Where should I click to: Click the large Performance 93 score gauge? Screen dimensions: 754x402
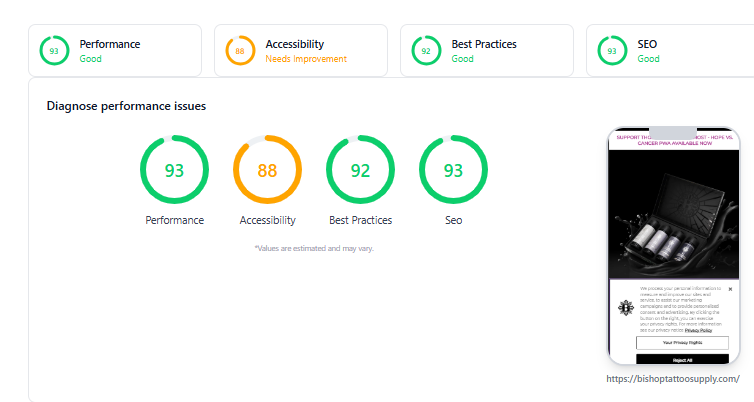pyautogui.click(x=174, y=170)
